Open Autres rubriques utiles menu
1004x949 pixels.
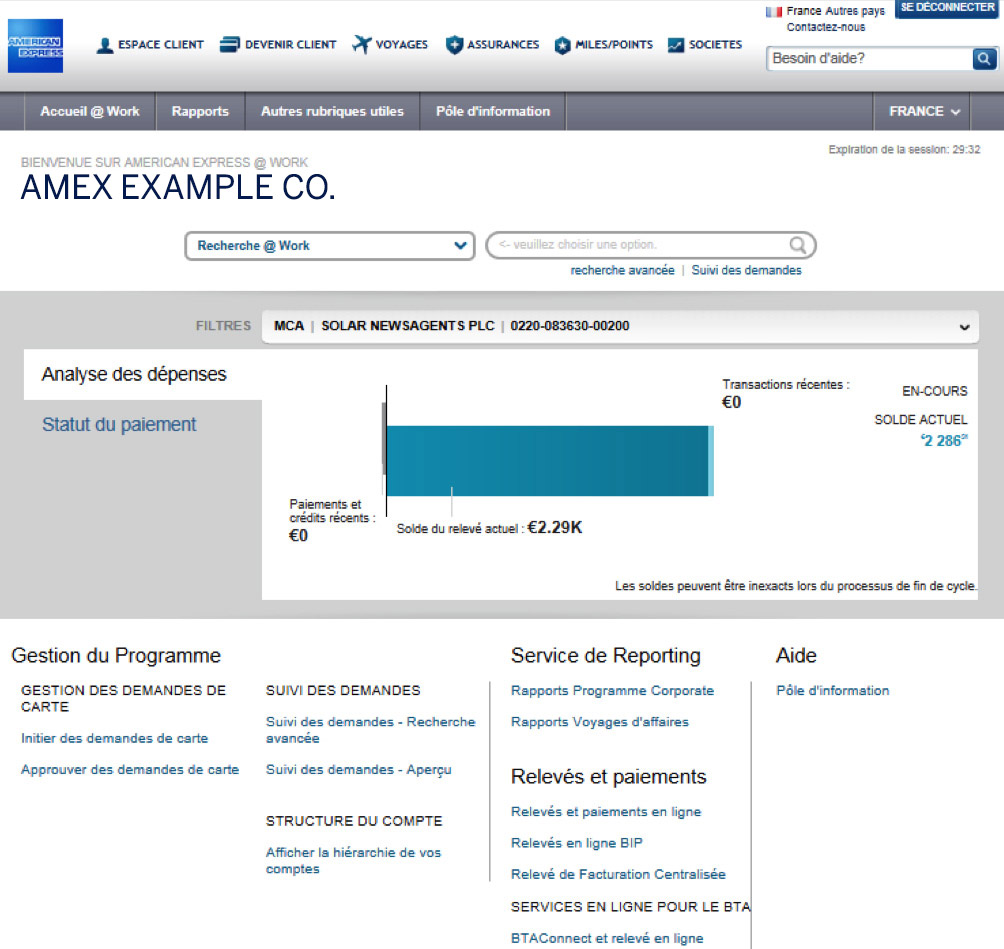[332, 111]
